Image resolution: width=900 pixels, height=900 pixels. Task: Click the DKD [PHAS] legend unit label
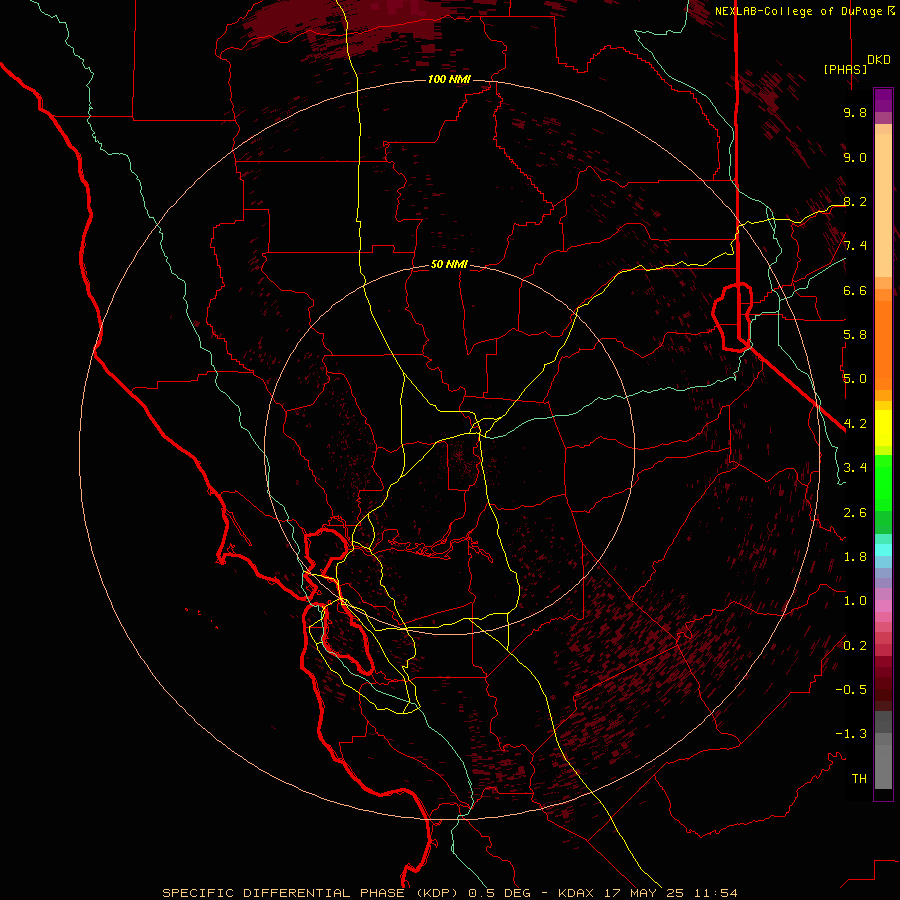point(857,65)
